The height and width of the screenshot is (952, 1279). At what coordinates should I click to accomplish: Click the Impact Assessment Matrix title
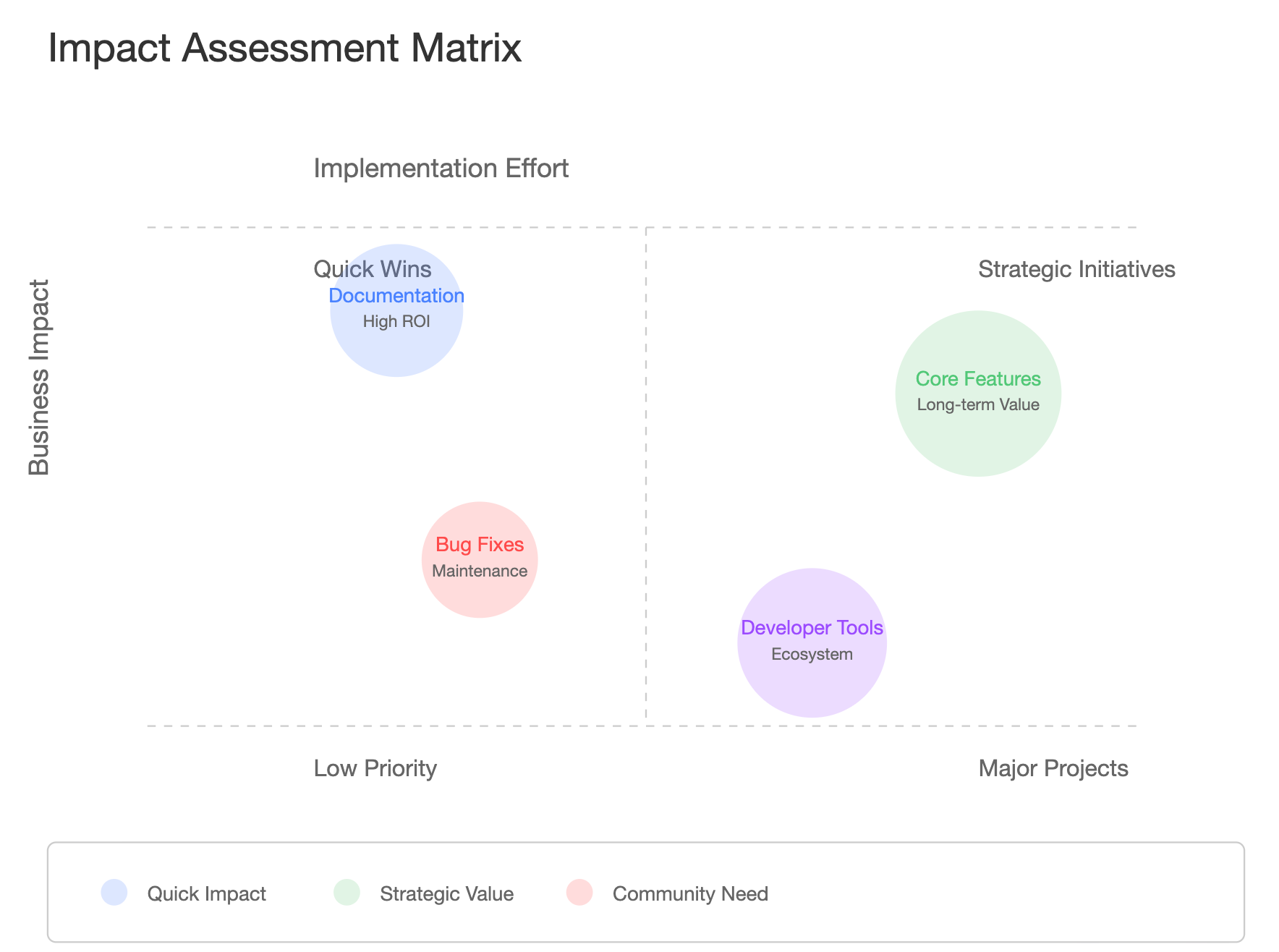pyautogui.click(x=284, y=48)
